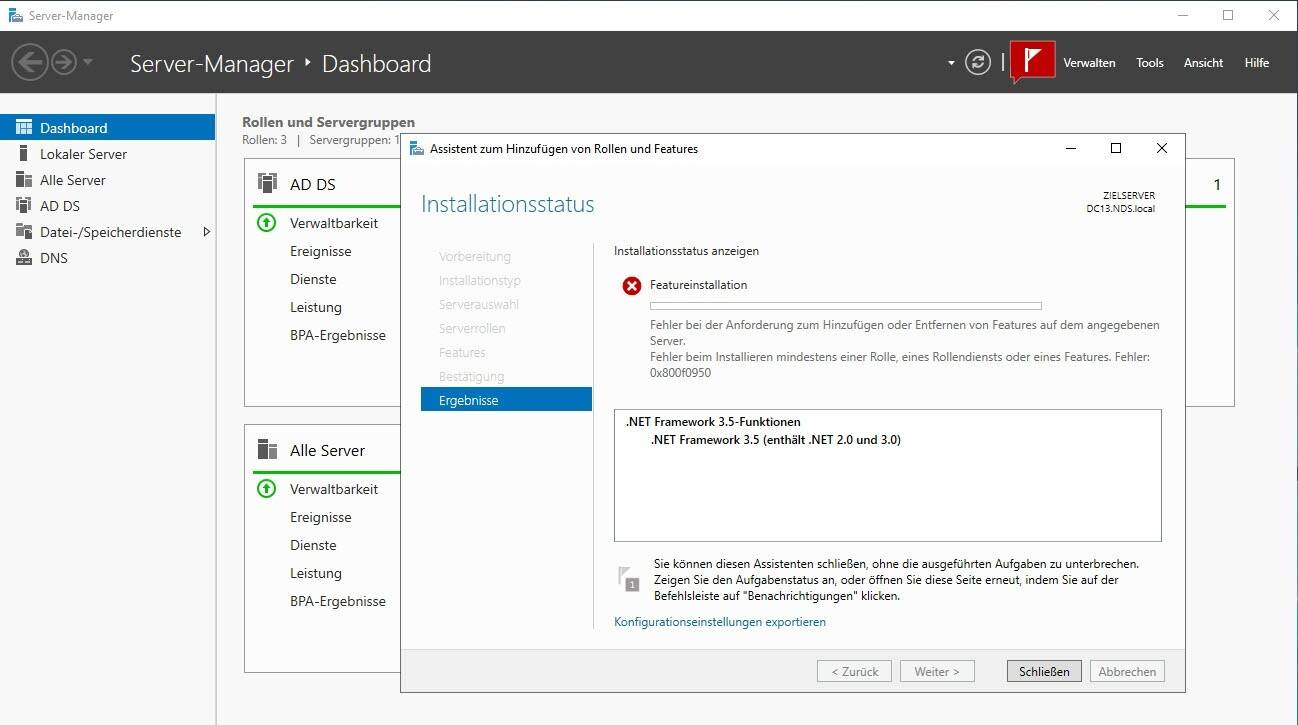Click the green Verwaltbarkeit status icon in AD DS

point(266,223)
